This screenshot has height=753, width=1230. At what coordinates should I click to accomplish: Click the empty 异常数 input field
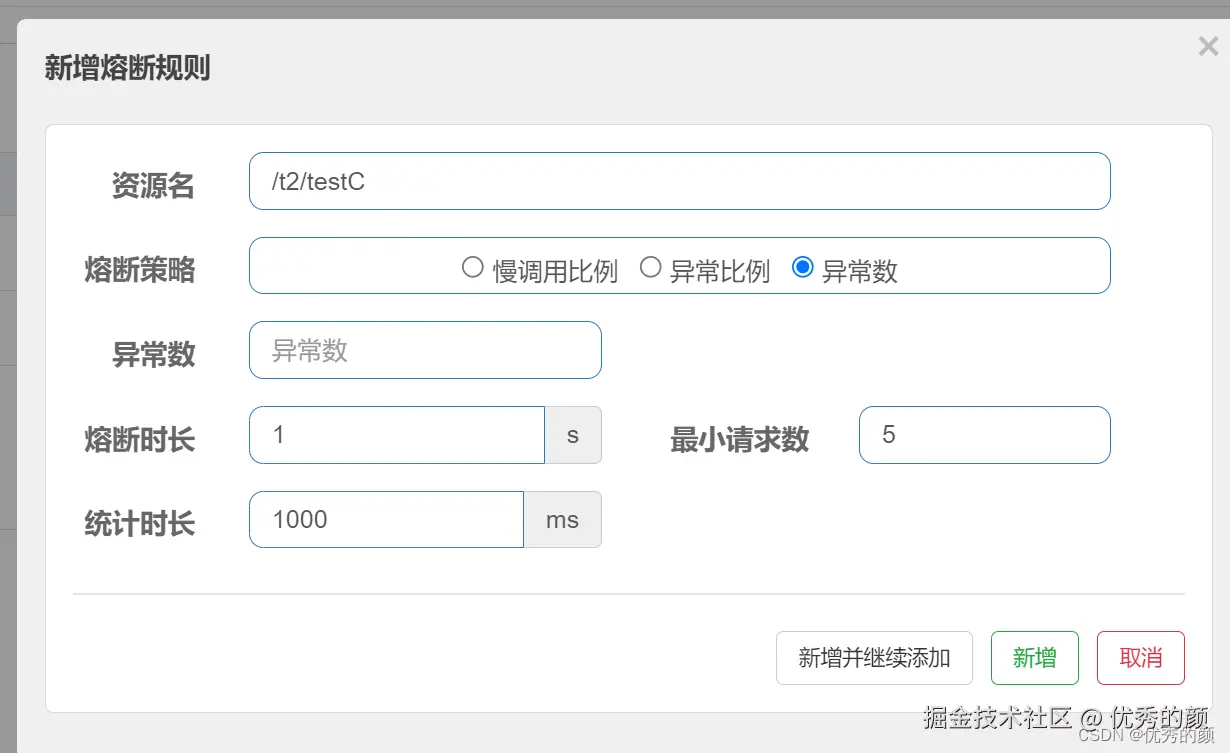(425, 349)
